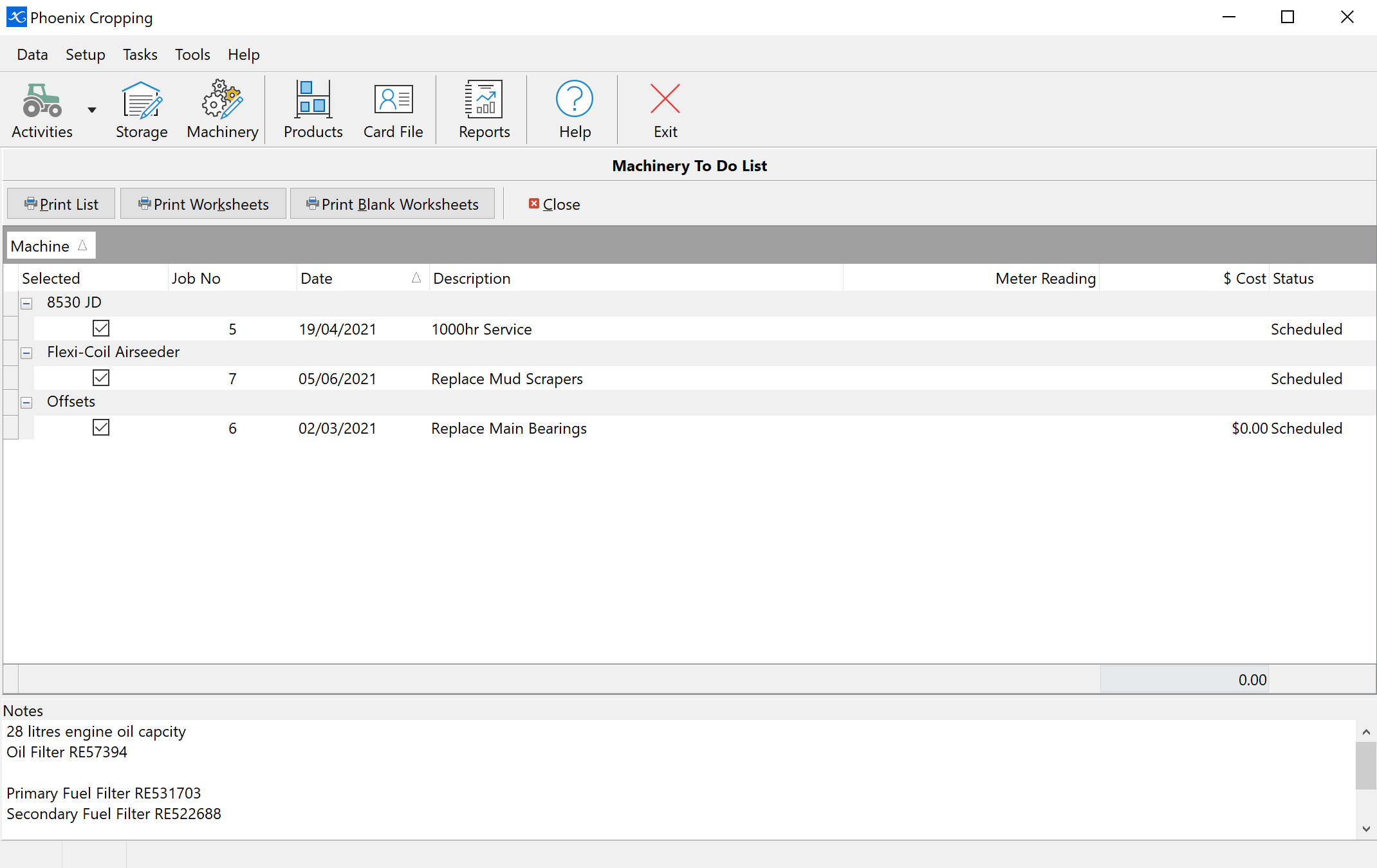Click the 1000hr Service description
The width and height of the screenshot is (1377, 868).
481,329
